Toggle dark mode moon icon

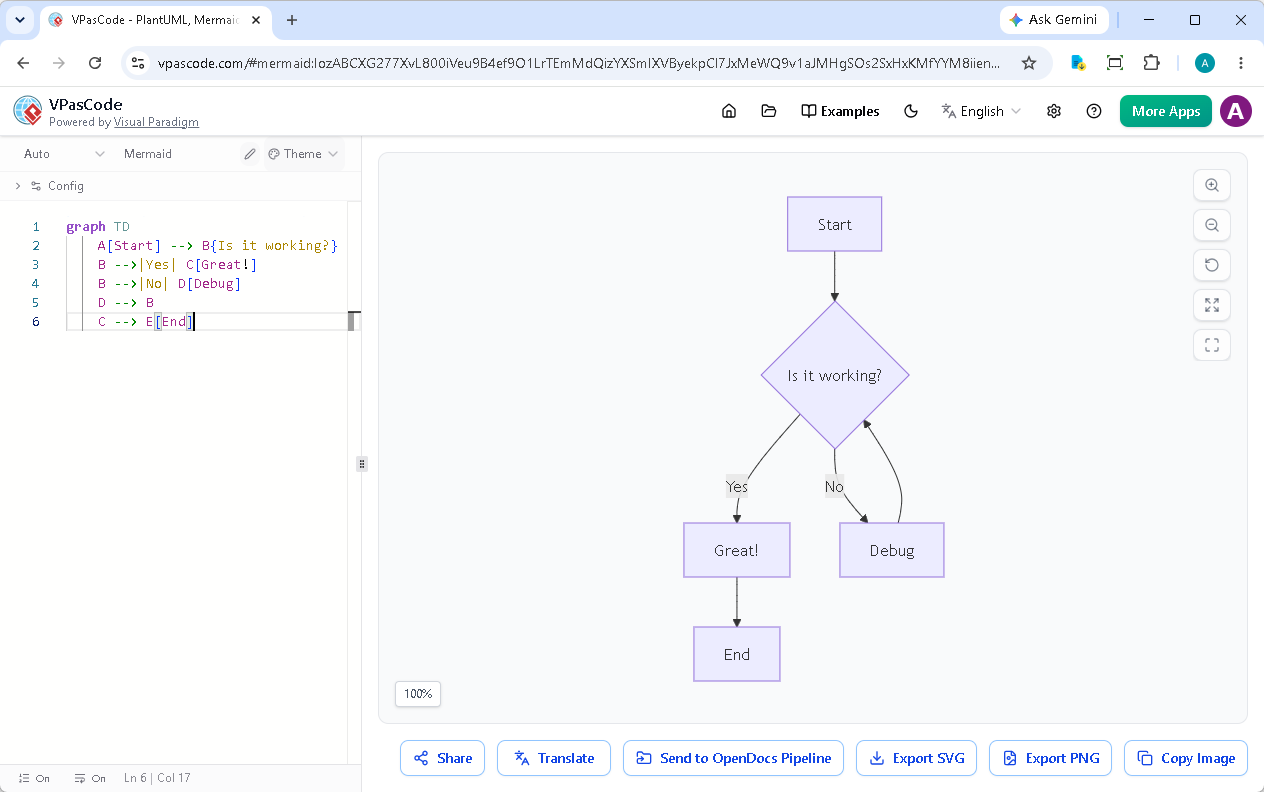pyautogui.click(x=911, y=111)
